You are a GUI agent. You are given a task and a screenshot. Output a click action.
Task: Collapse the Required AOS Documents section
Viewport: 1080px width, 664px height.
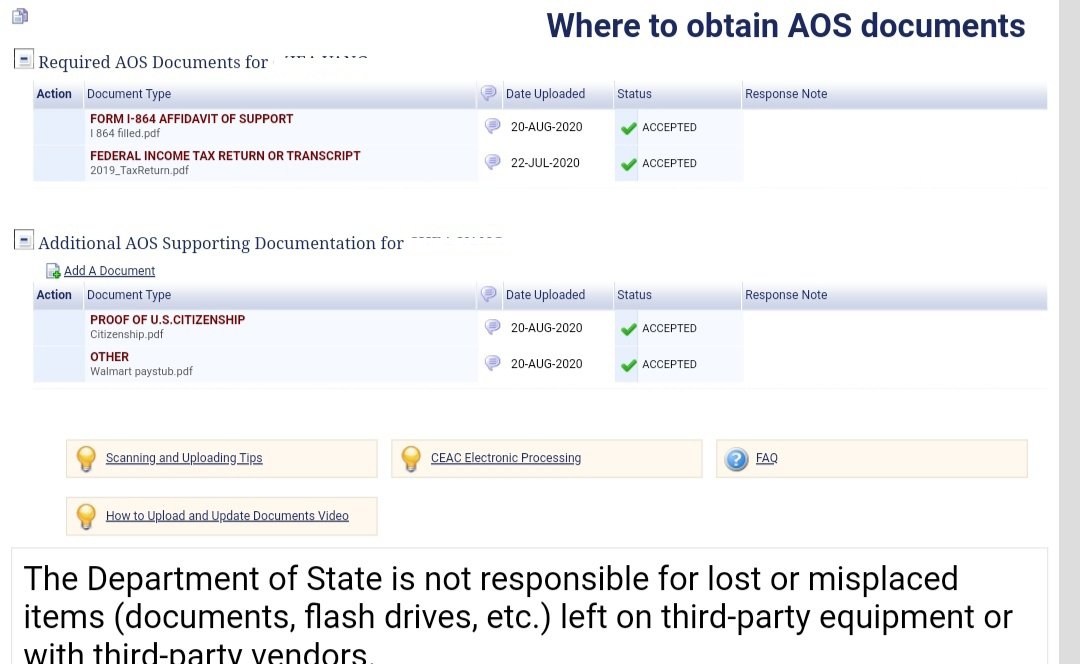coord(23,59)
